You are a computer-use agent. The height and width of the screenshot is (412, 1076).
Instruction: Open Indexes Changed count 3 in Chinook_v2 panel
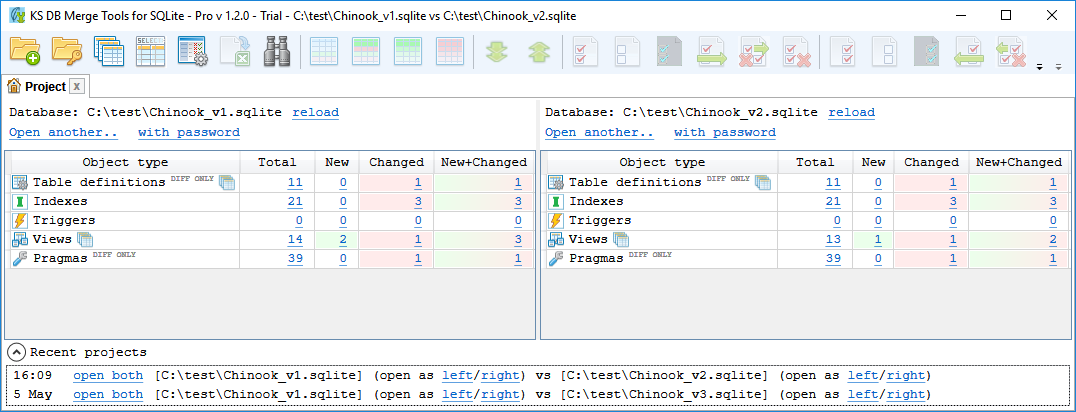tap(952, 201)
